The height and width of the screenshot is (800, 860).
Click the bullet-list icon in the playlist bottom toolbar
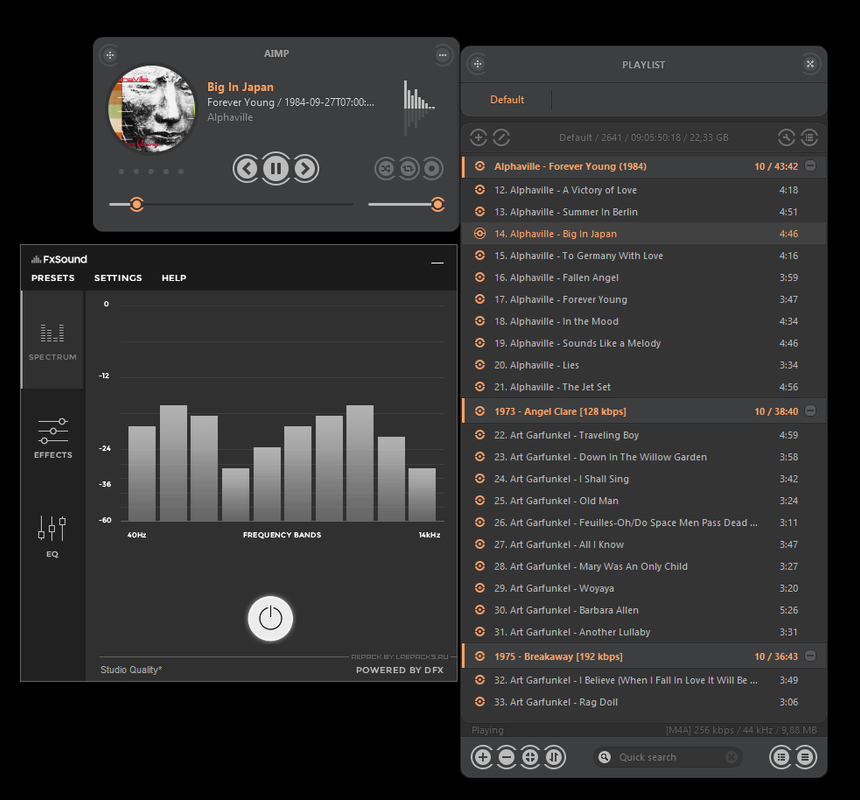(x=781, y=757)
